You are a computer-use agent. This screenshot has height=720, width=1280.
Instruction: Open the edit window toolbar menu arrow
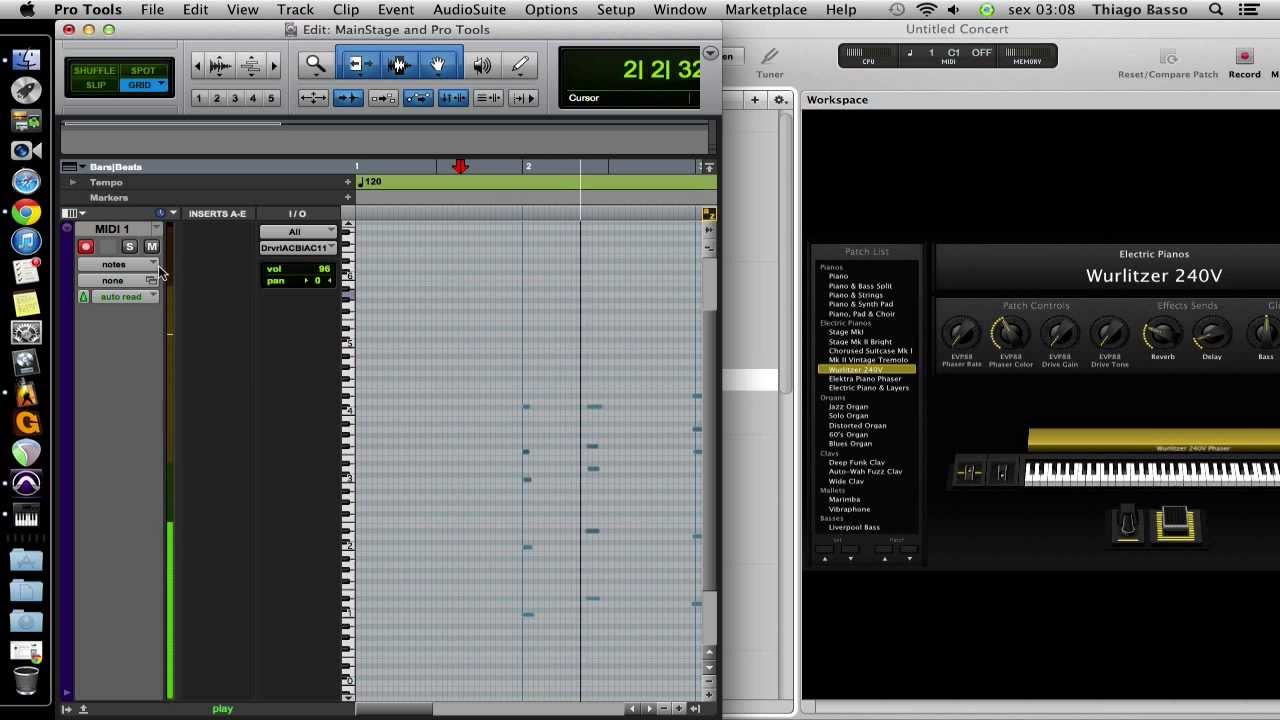[x=710, y=53]
